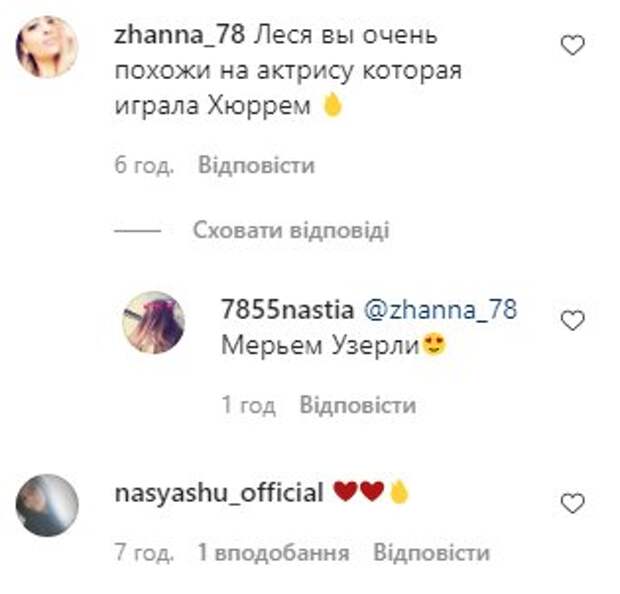
Task: Open the nasyashu_official username link
Action: 219,494
